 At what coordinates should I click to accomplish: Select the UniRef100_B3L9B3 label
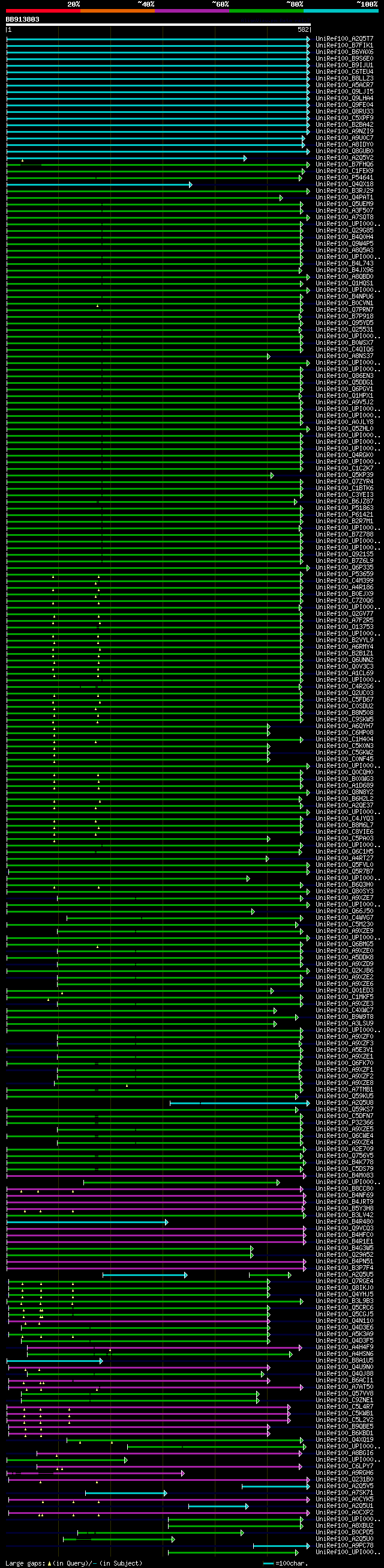click(x=344, y=1301)
